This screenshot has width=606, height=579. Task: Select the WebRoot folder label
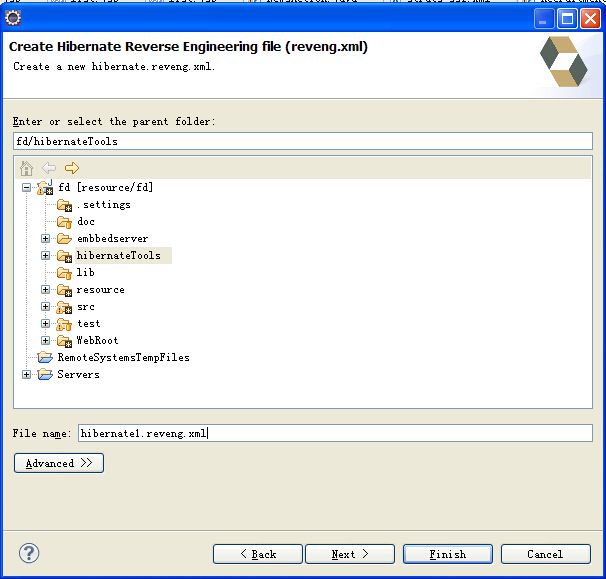tap(97, 341)
